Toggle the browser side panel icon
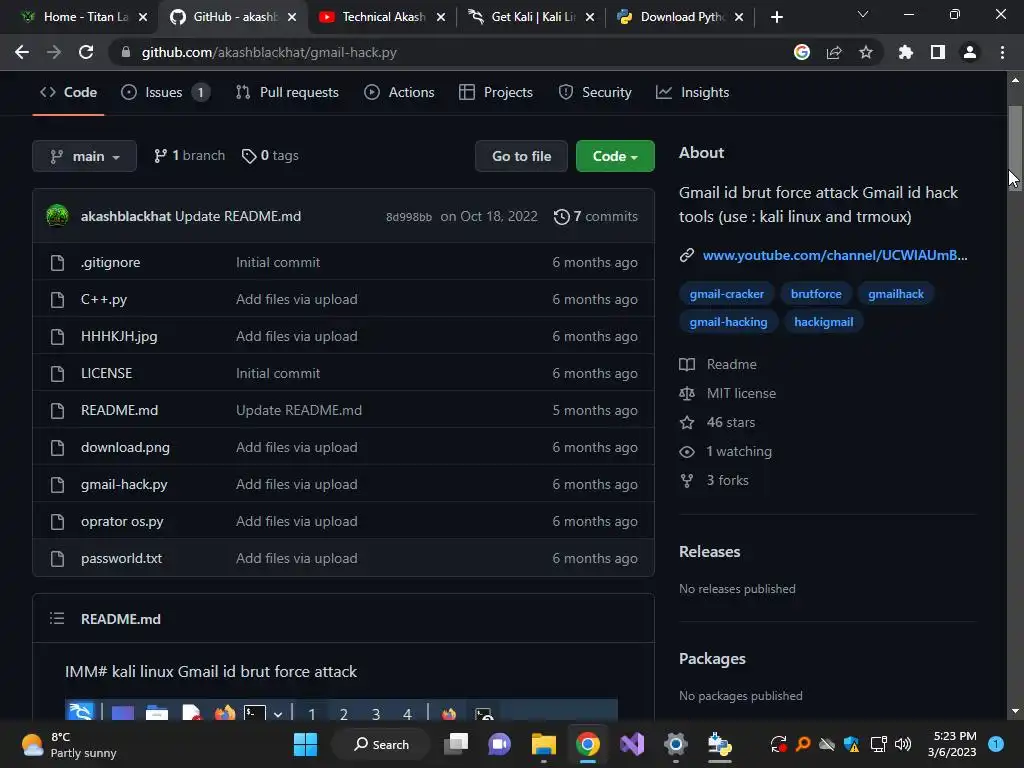This screenshot has width=1024, height=768. coord(938,52)
